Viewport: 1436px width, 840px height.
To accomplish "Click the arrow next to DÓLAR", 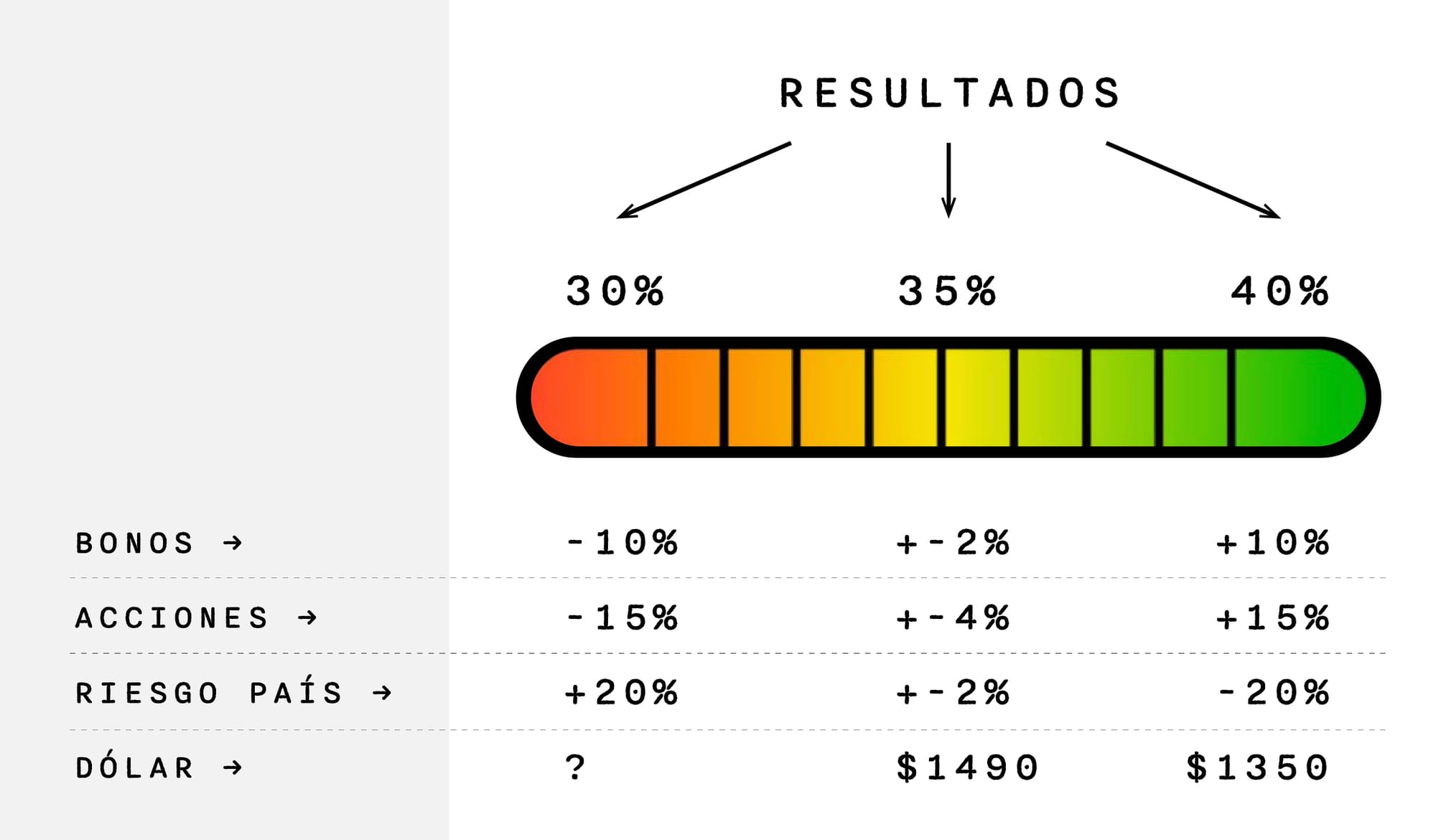I will [233, 767].
